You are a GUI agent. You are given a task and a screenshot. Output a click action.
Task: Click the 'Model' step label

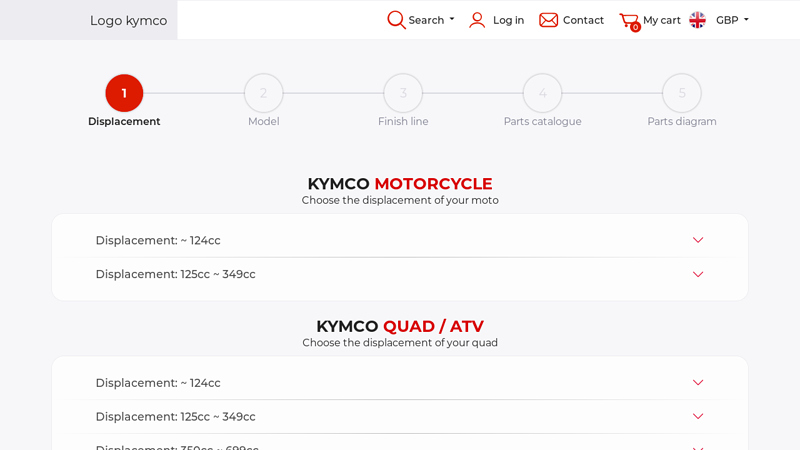pyautogui.click(x=263, y=121)
